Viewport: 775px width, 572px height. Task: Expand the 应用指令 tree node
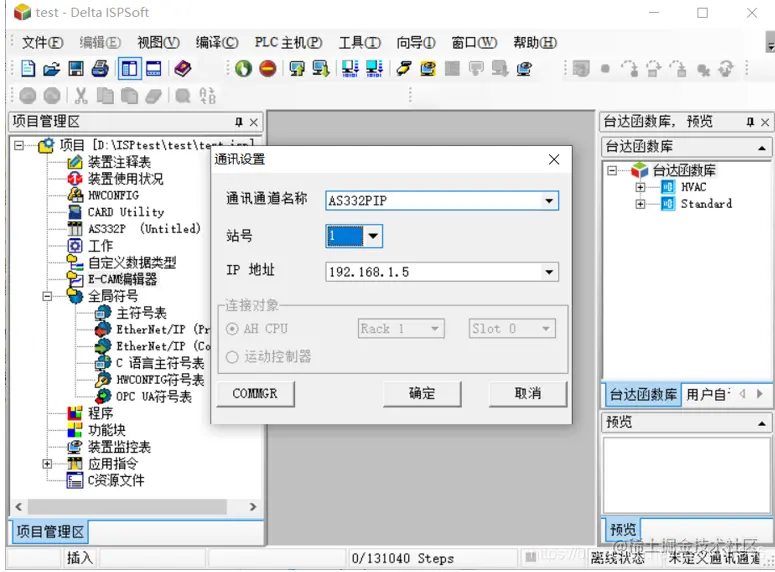47,464
